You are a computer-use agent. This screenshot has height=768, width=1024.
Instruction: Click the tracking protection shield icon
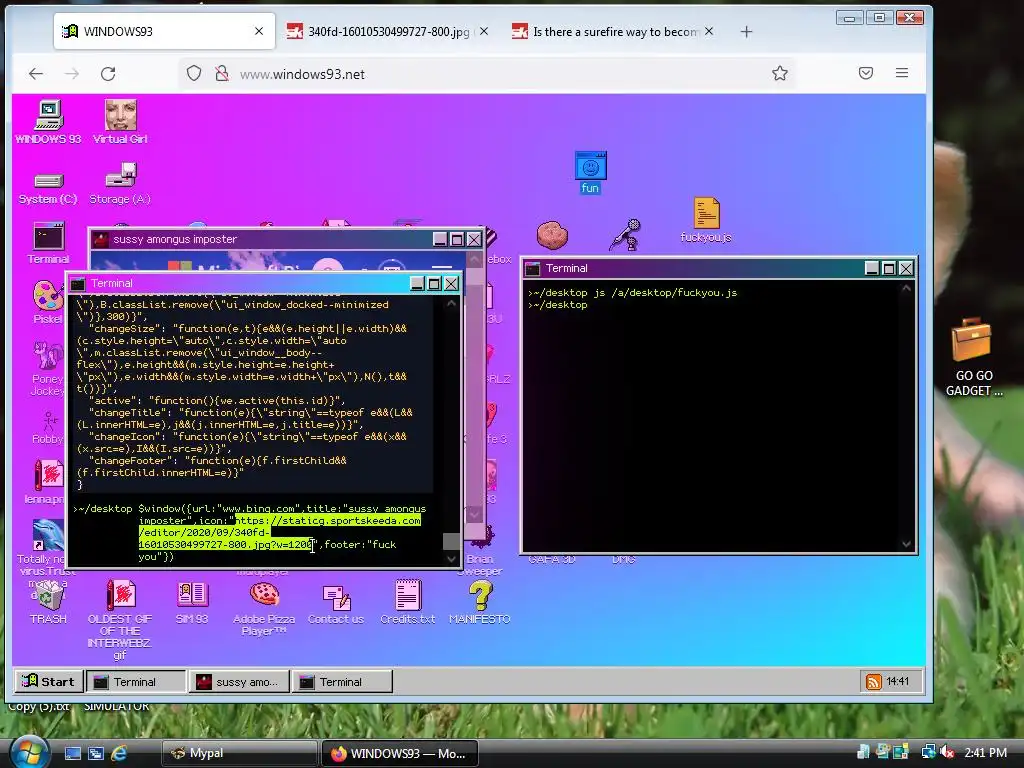point(194,73)
